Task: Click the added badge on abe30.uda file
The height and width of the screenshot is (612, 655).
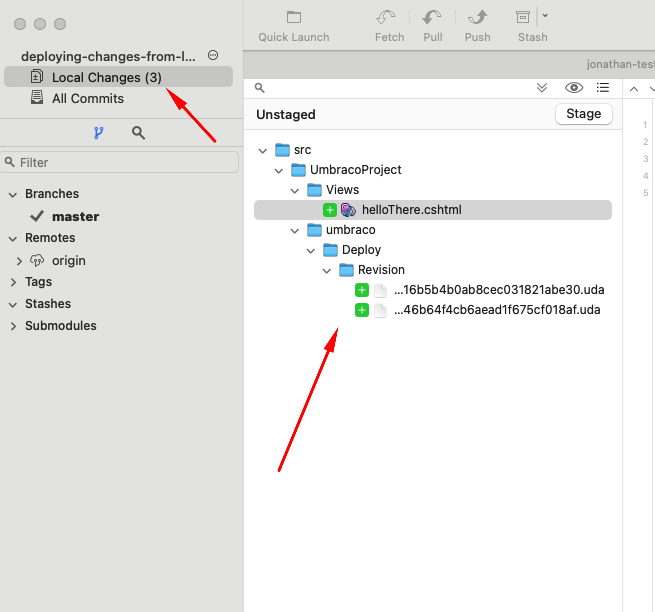Action: [x=362, y=290]
